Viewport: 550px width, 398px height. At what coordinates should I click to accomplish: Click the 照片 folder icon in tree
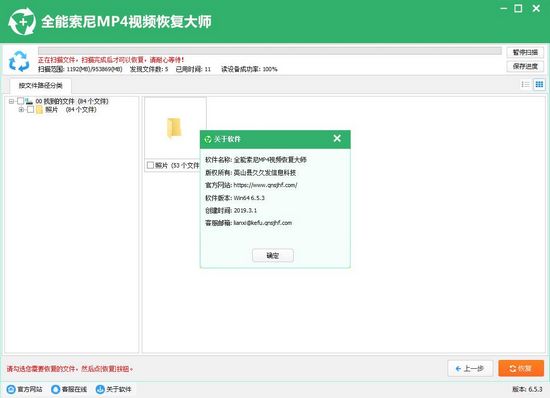pyautogui.click(x=39, y=110)
